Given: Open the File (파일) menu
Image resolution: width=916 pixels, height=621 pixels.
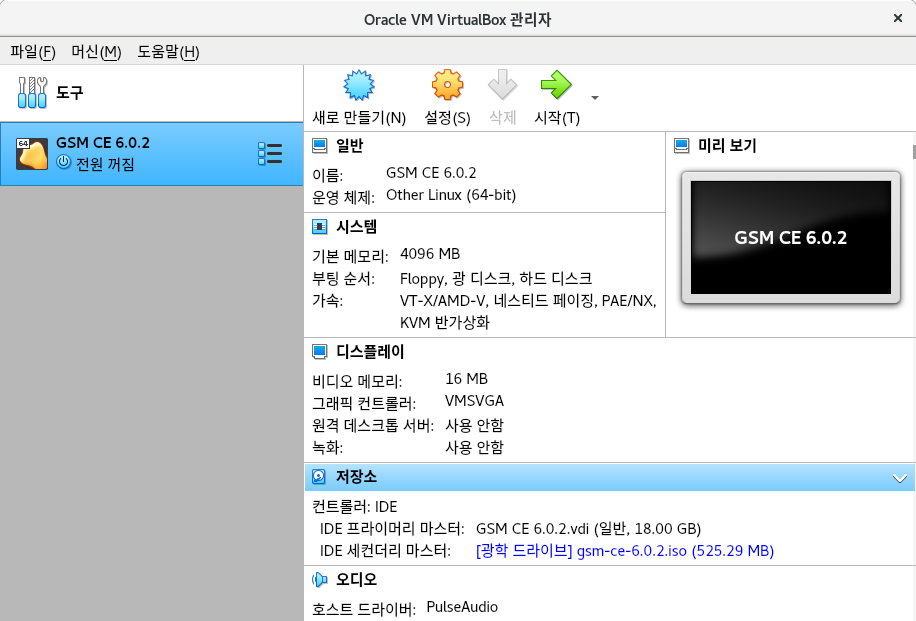Looking at the screenshot, I should (33, 52).
